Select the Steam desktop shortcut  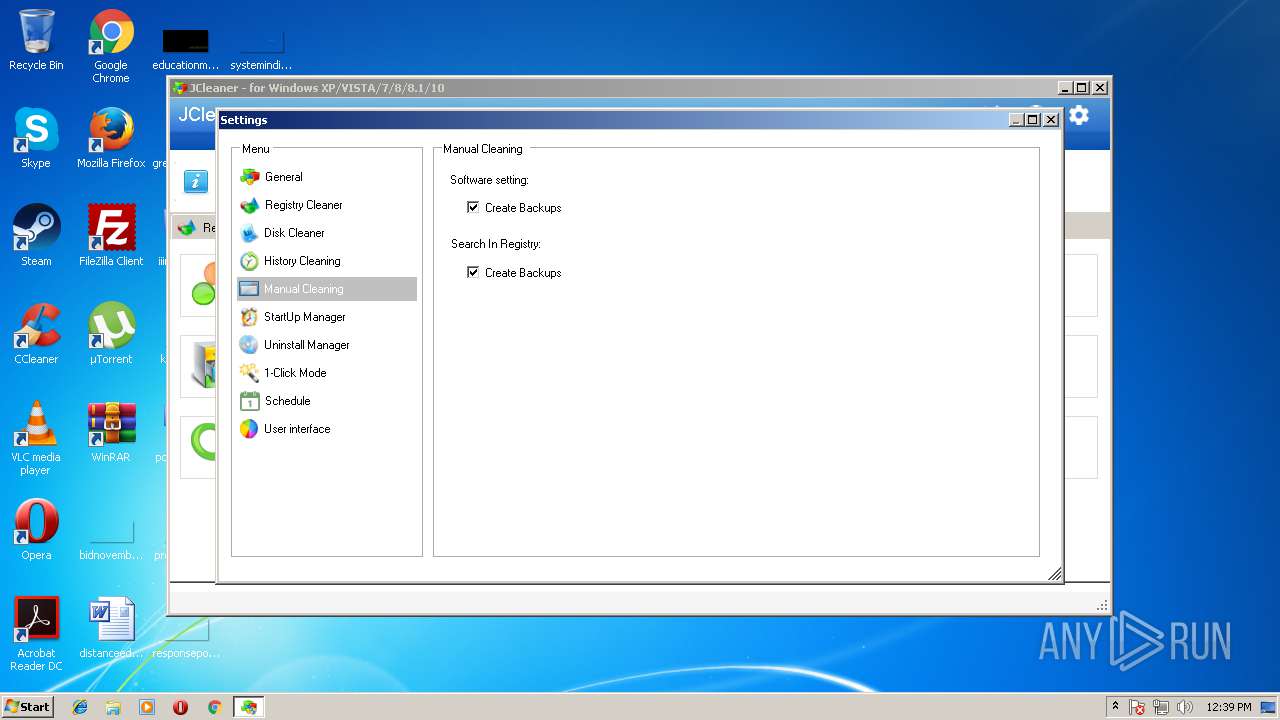coord(36,236)
